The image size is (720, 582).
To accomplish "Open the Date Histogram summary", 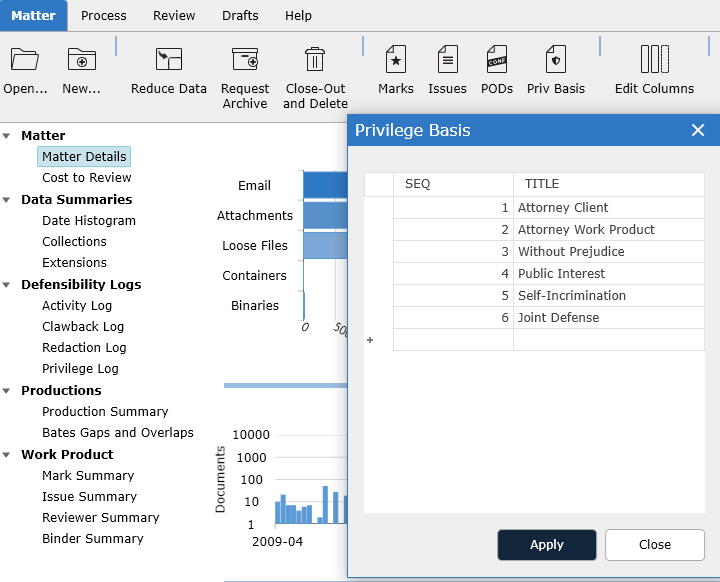I will pyautogui.click(x=89, y=220).
